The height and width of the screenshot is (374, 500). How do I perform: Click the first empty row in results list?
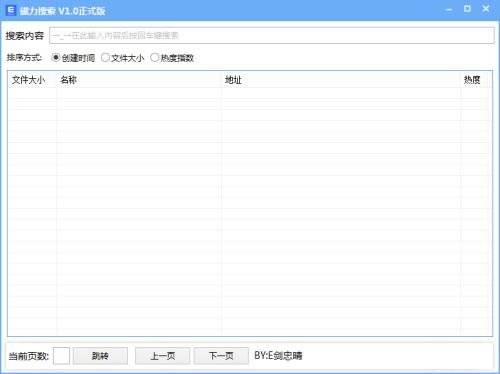[250, 94]
